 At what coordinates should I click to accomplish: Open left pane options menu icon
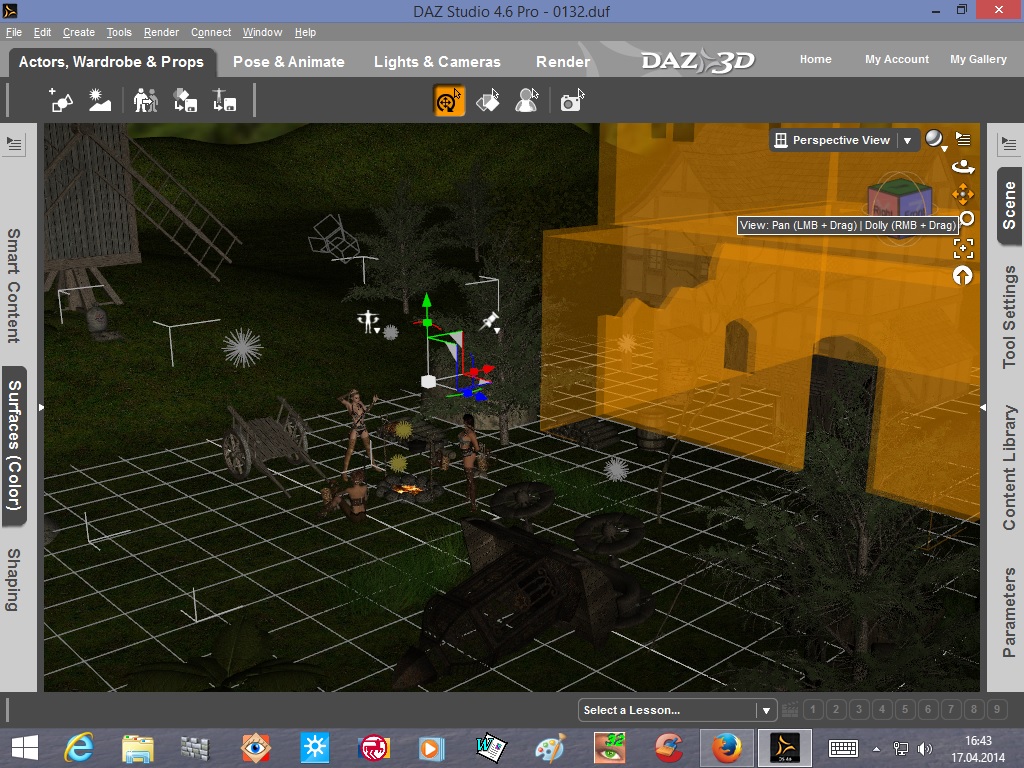tap(14, 144)
